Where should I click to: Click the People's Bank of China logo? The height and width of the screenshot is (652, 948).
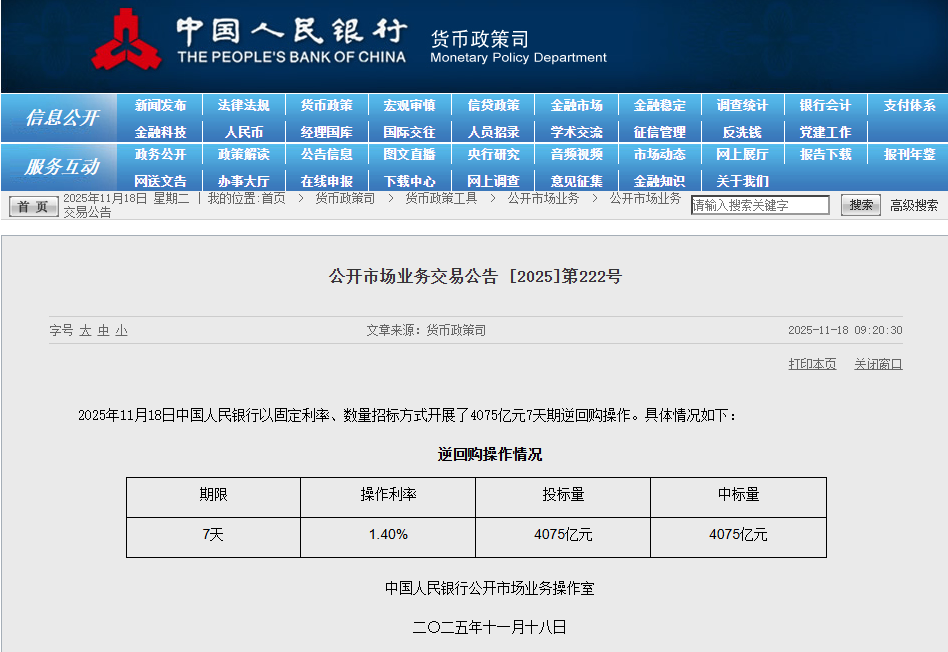126,40
